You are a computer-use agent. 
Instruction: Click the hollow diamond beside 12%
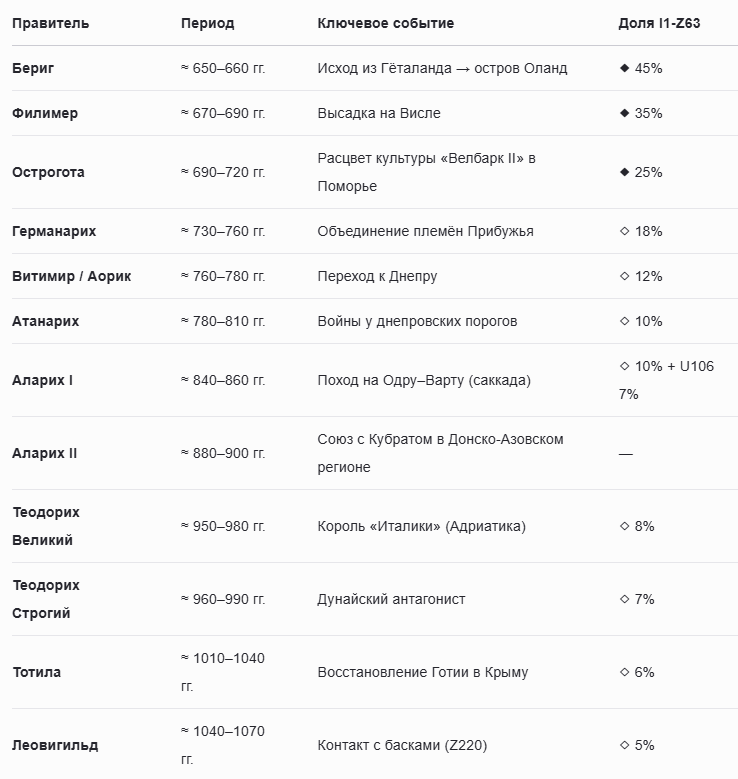coord(625,276)
